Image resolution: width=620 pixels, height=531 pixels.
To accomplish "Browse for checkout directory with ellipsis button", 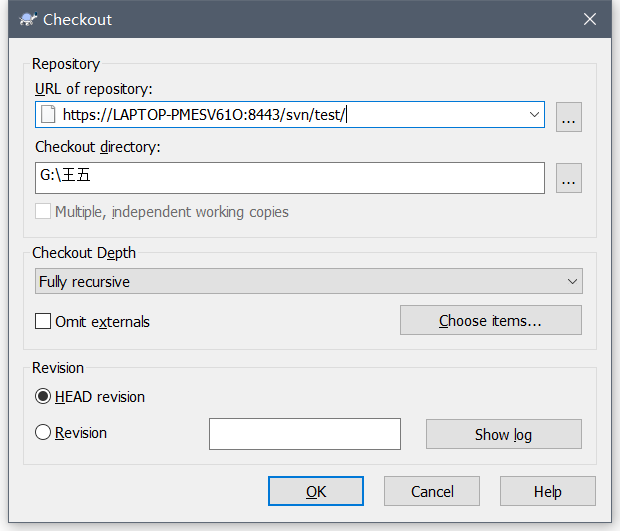I will (x=569, y=178).
